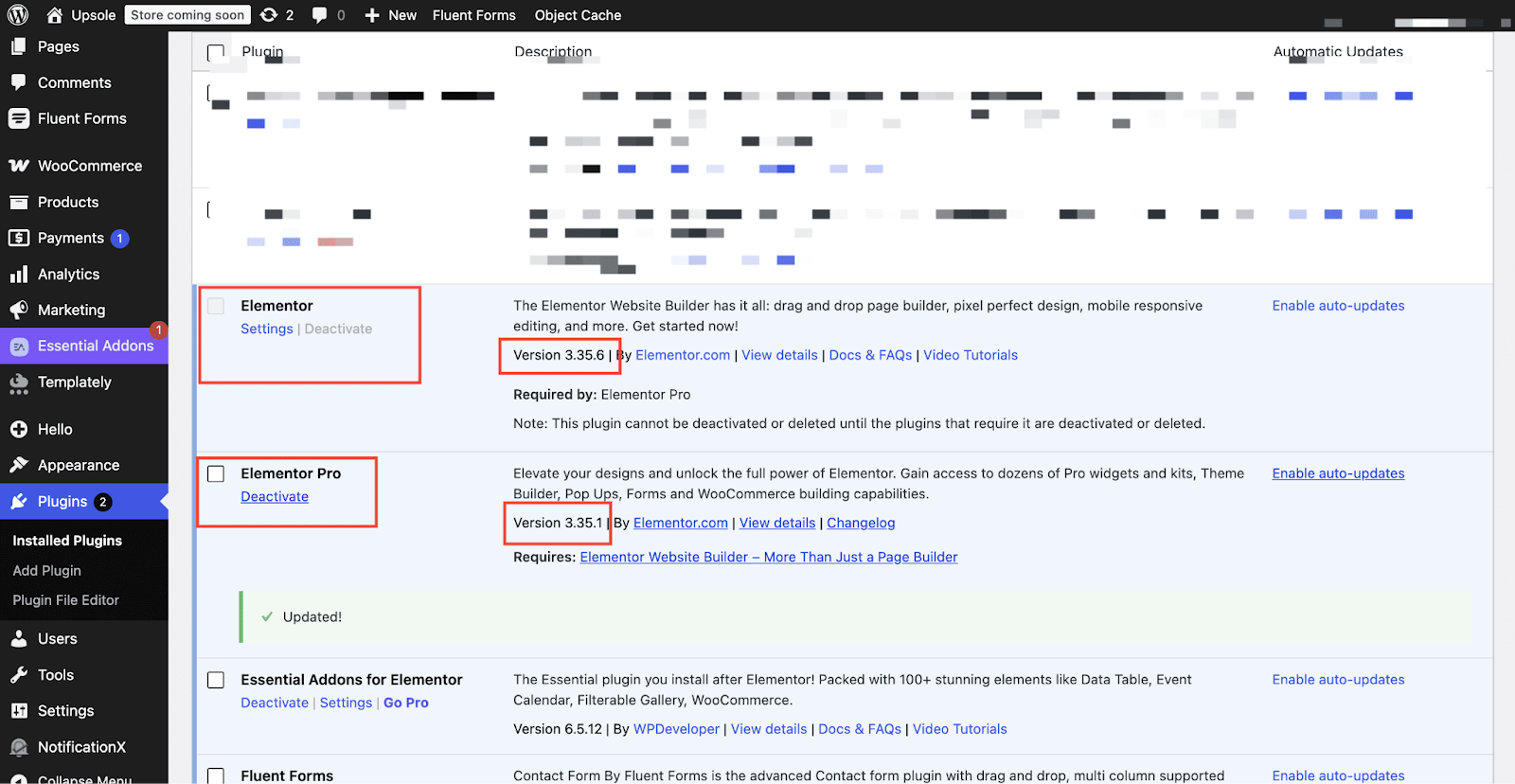1515x784 pixels.
Task: Click the Templately cloud icon
Action: [x=19, y=383]
